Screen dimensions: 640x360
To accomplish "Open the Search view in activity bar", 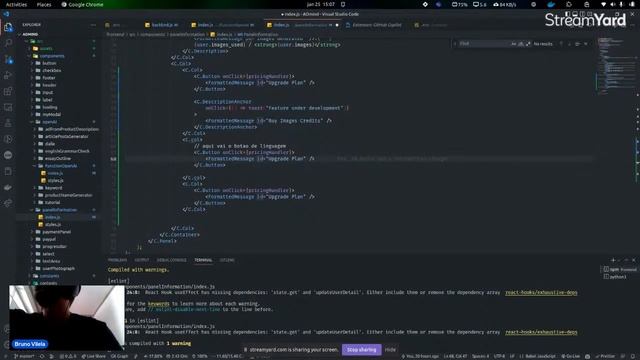I will pyautogui.click(x=8, y=43).
